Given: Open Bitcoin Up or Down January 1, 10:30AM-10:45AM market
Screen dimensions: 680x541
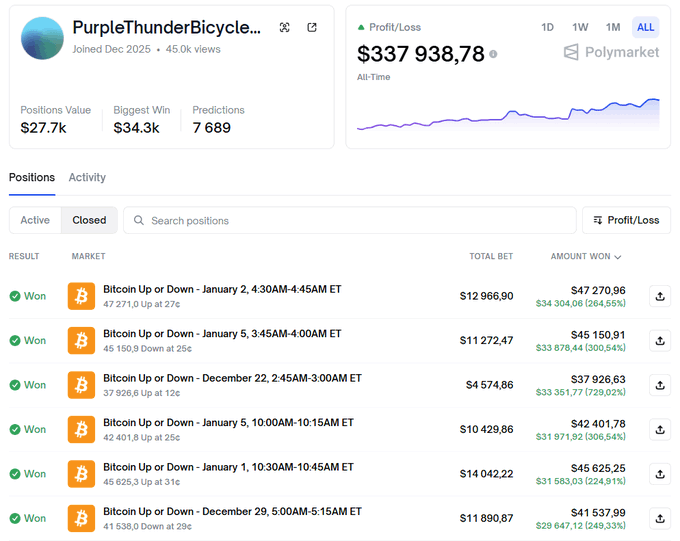Looking at the screenshot, I should (229, 467).
